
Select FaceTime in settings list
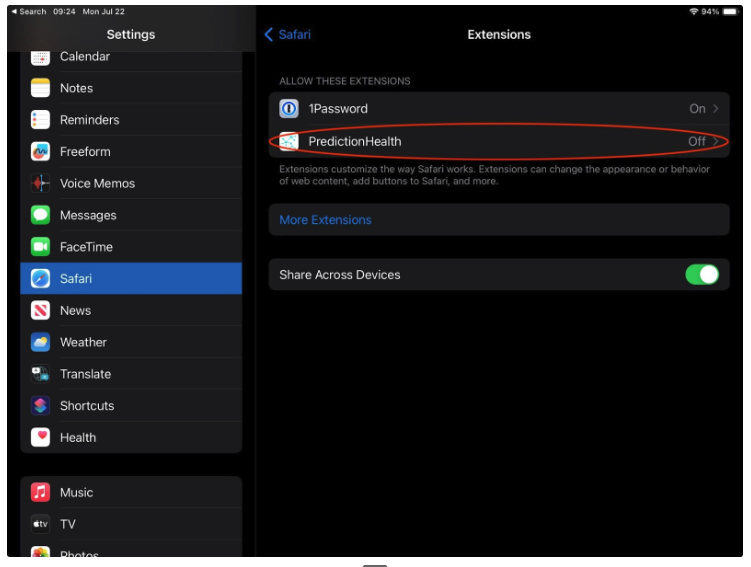coord(131,247)
